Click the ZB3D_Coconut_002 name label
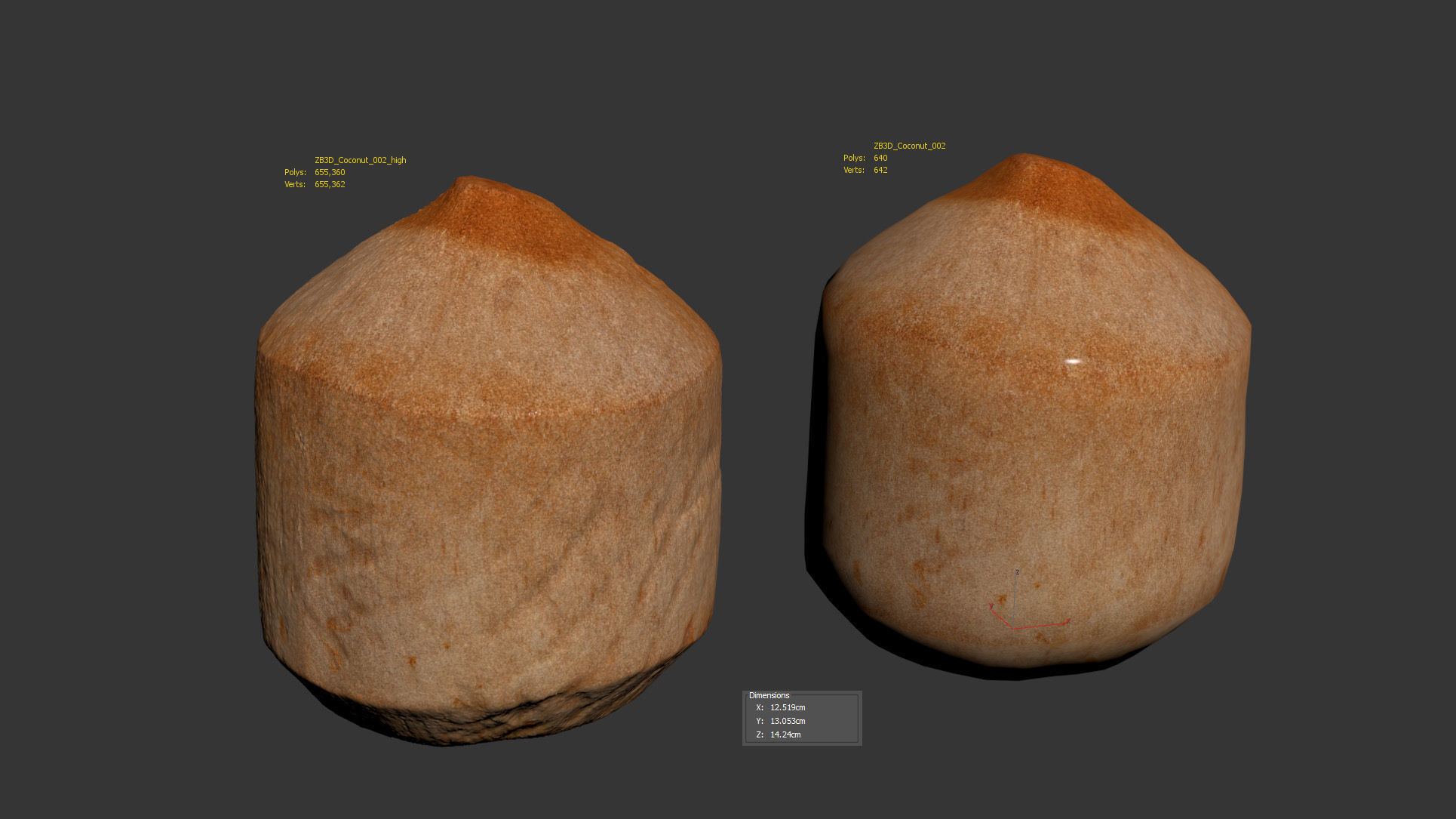 tap(909, 146)
